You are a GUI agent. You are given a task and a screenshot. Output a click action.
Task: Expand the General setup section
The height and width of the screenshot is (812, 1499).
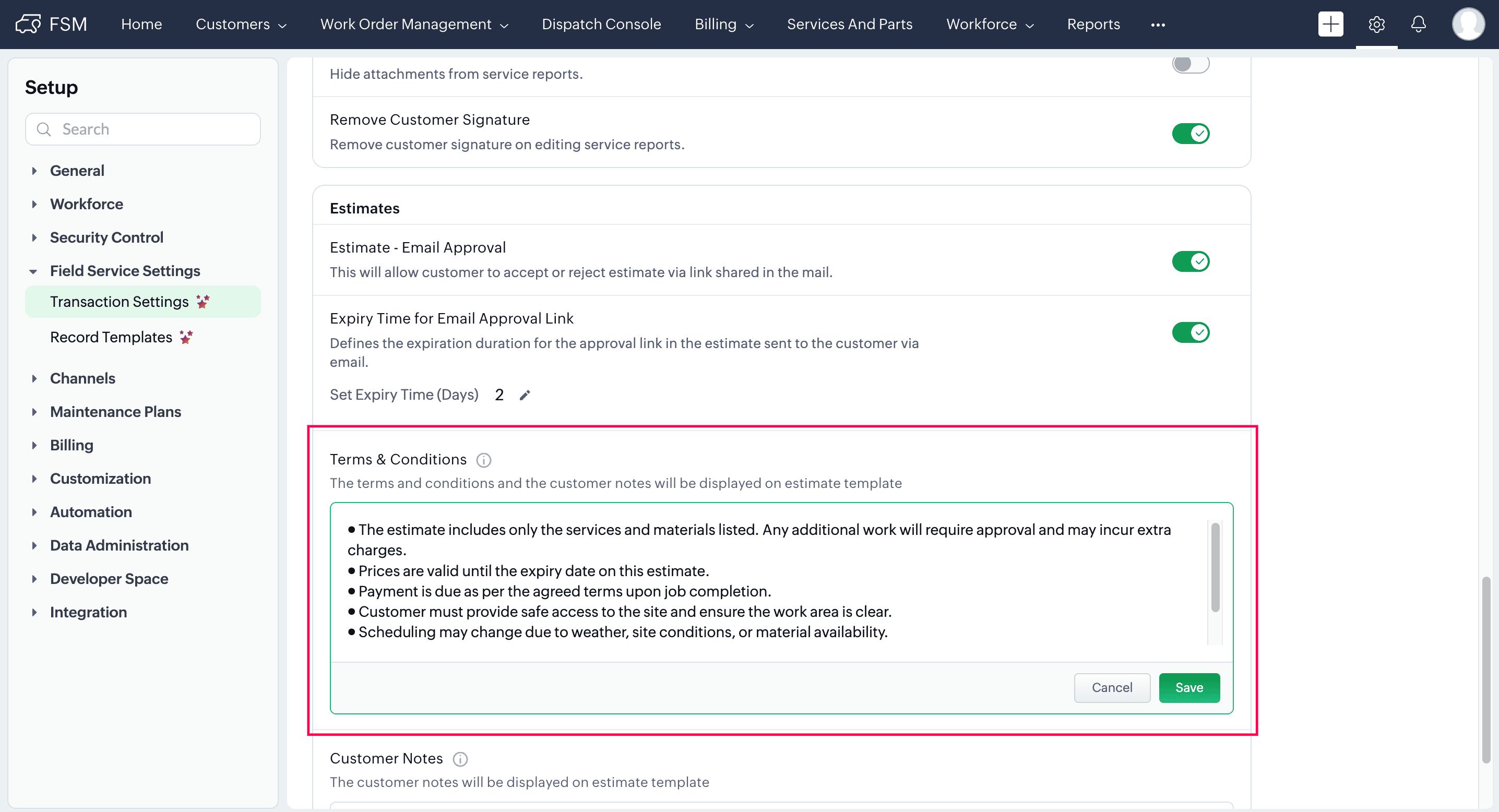tap(77, 171)
